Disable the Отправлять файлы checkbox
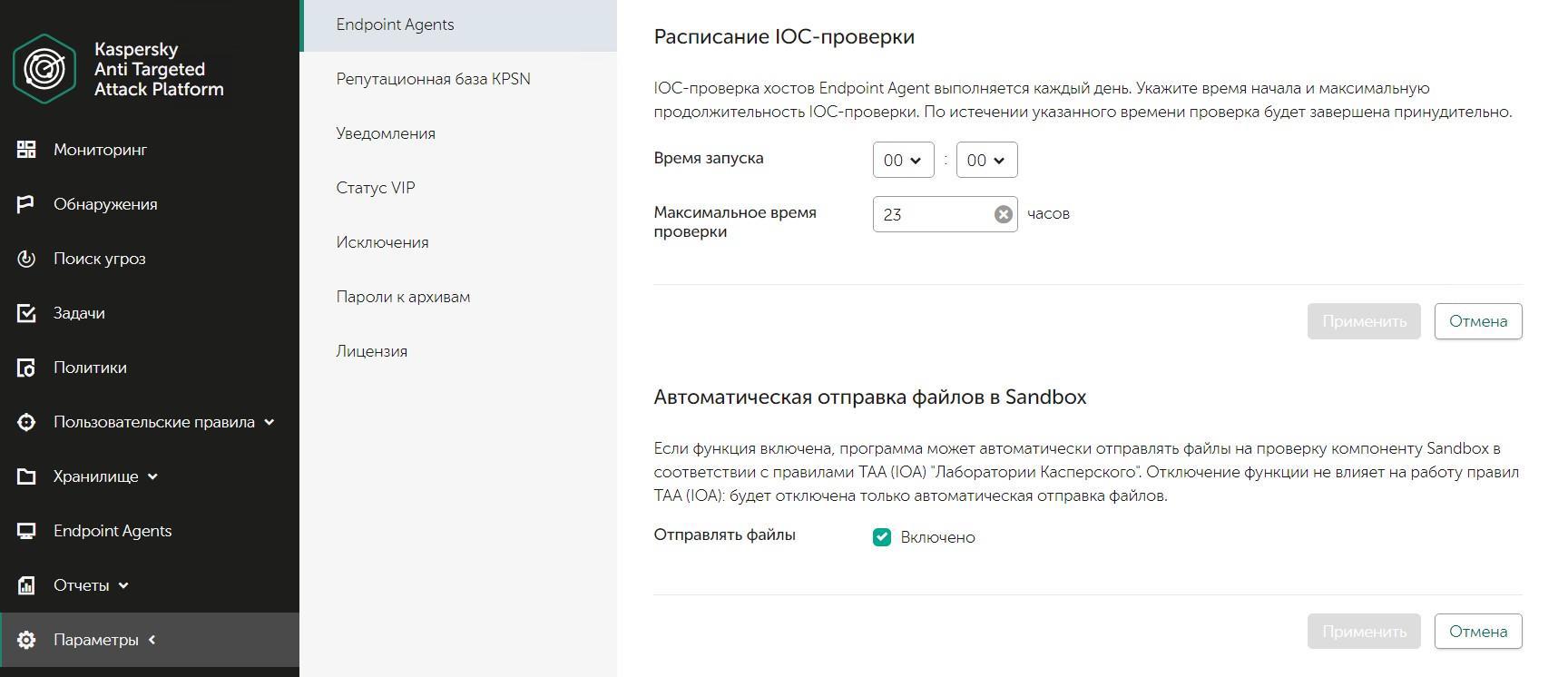 pos(881,537)
